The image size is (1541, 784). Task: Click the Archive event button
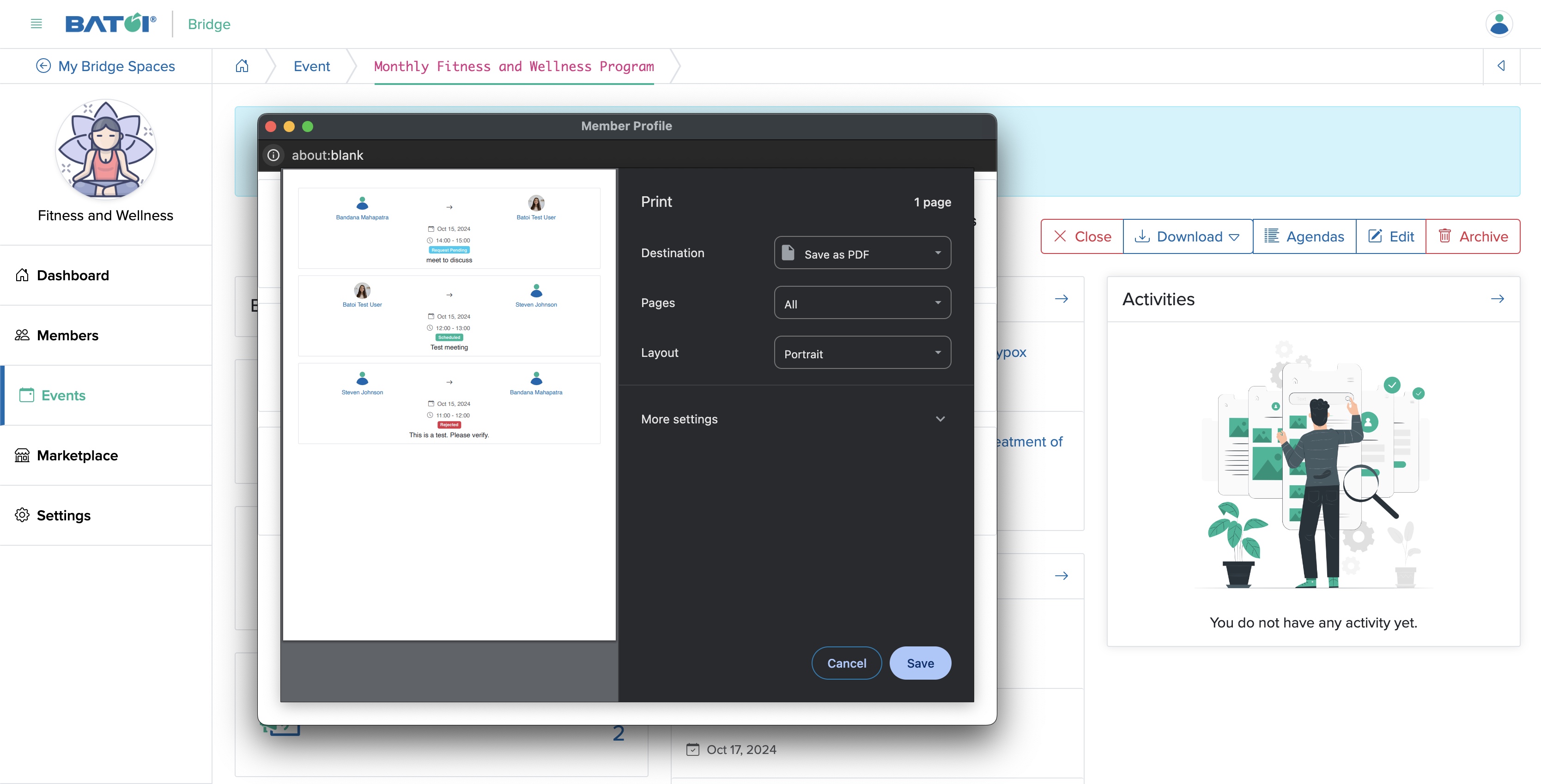point(1473,236)
